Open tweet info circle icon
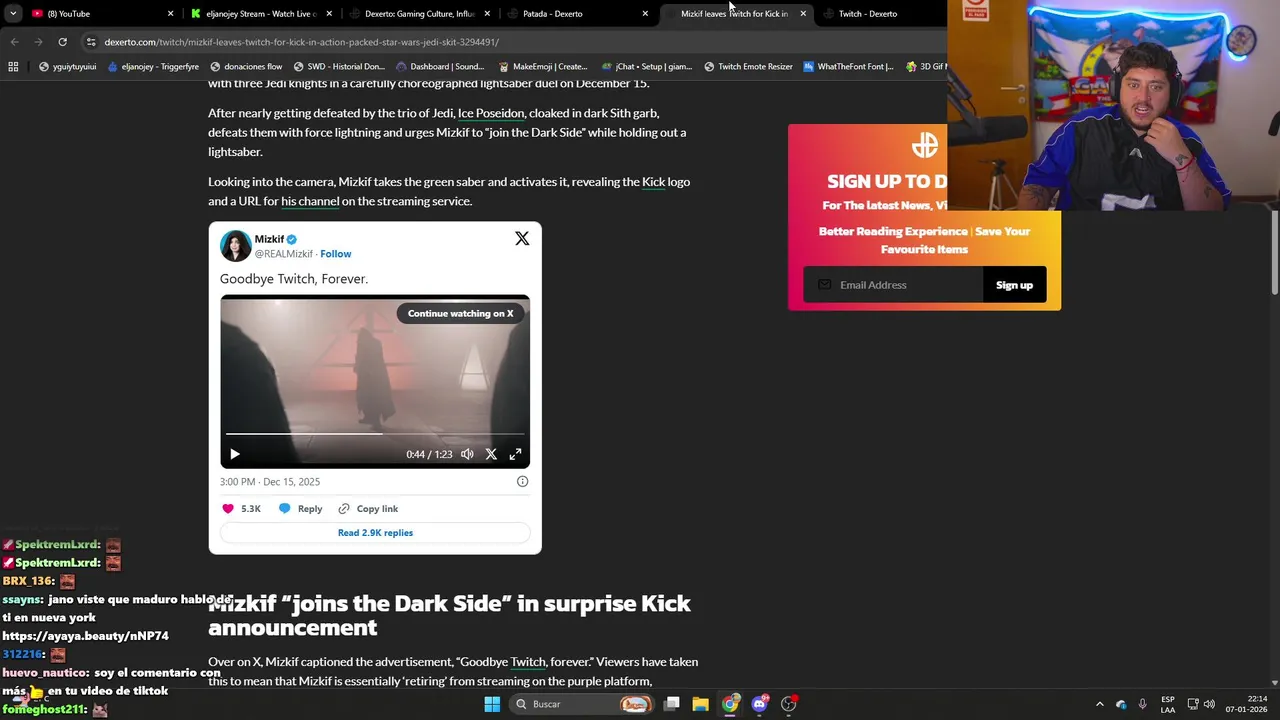Image resolution: width=1280 pixels, height=720 pixels. [x=522, y=481]
